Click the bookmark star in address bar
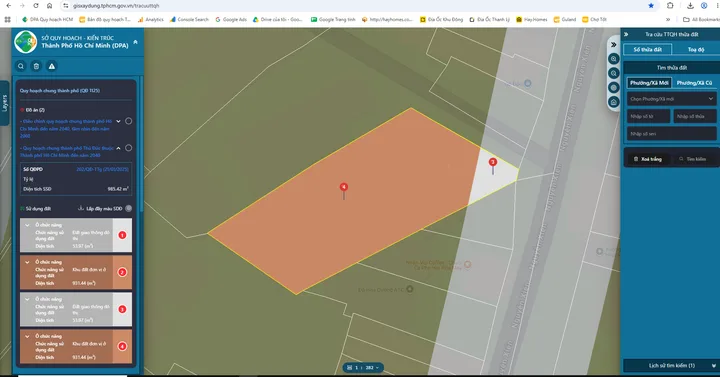720x377 pixels. point(651,6)
